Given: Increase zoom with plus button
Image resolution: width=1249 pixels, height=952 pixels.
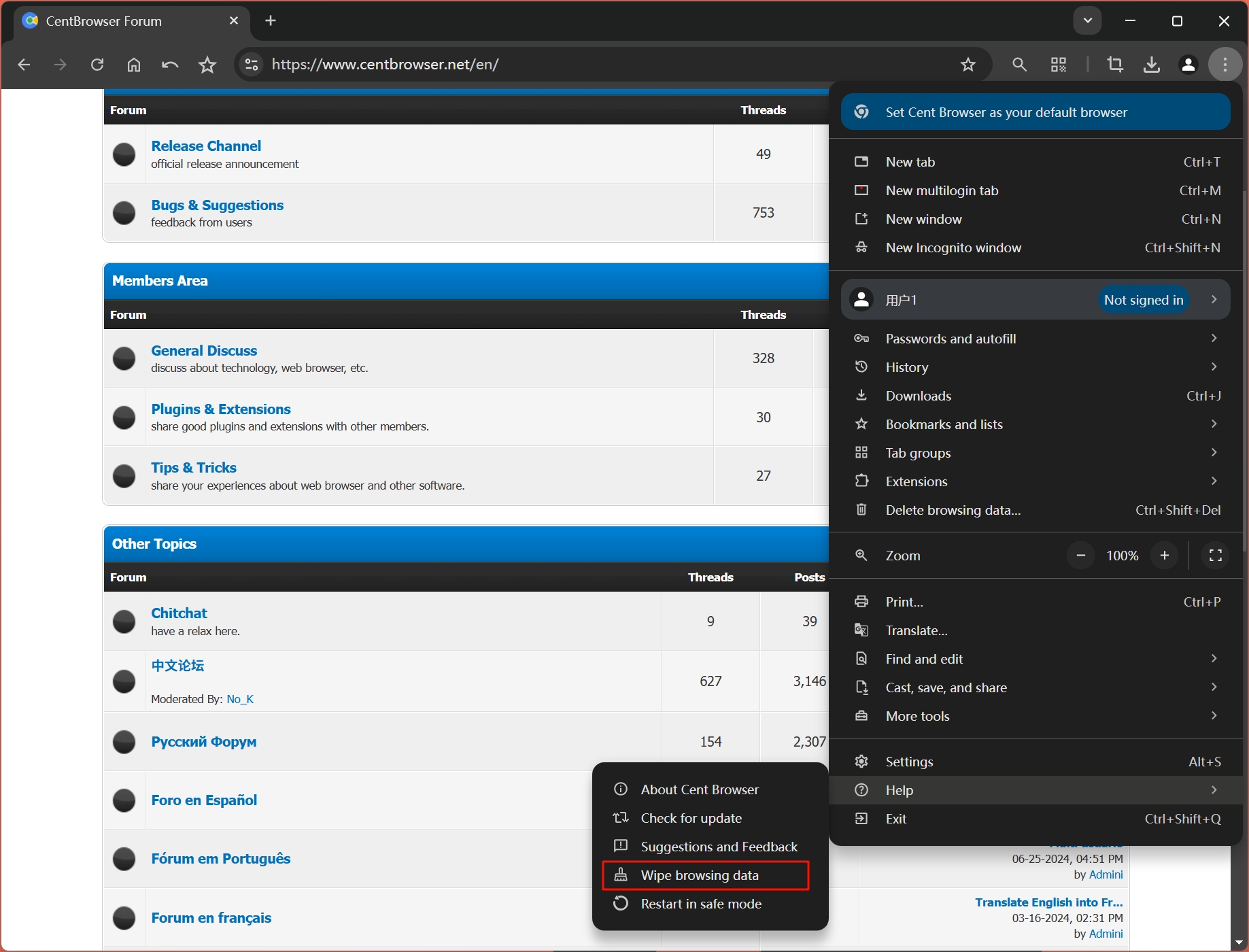Looking at the screenshot, I should coord(1164,556).
